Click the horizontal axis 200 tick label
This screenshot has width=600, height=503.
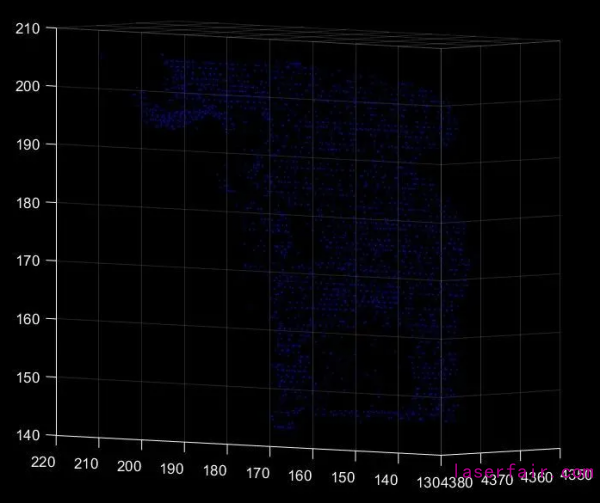pos(130,468)
